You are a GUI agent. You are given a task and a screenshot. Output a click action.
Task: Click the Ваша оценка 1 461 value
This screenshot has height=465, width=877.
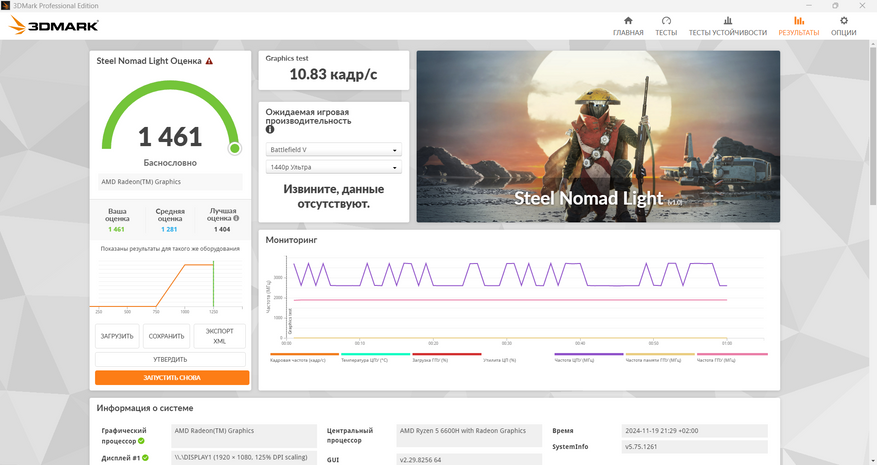point(116,229)
